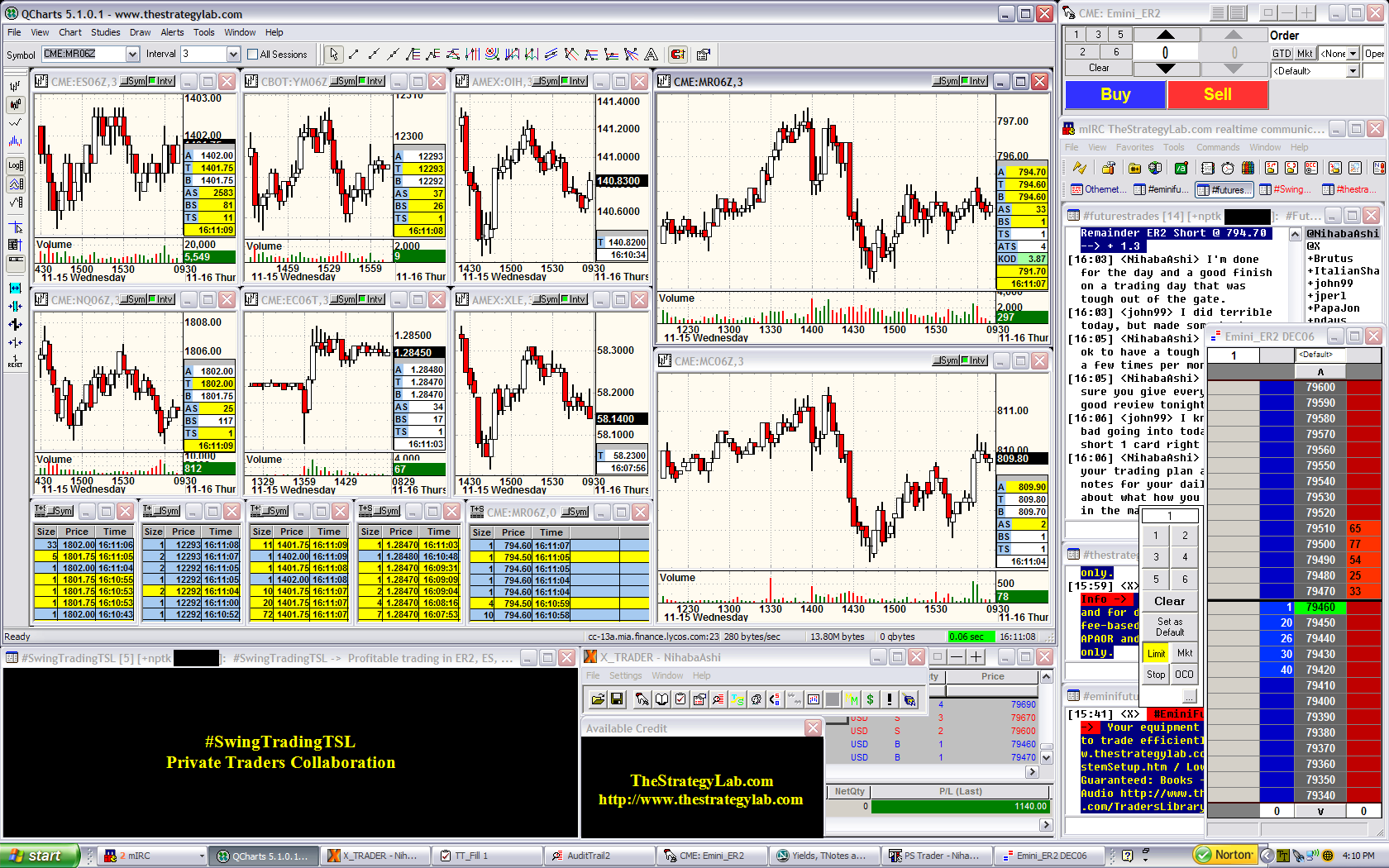1389x868 pixels.
Task: Select the arrow pointer tool in QCharts toolbar
Action: pos(333,55)
